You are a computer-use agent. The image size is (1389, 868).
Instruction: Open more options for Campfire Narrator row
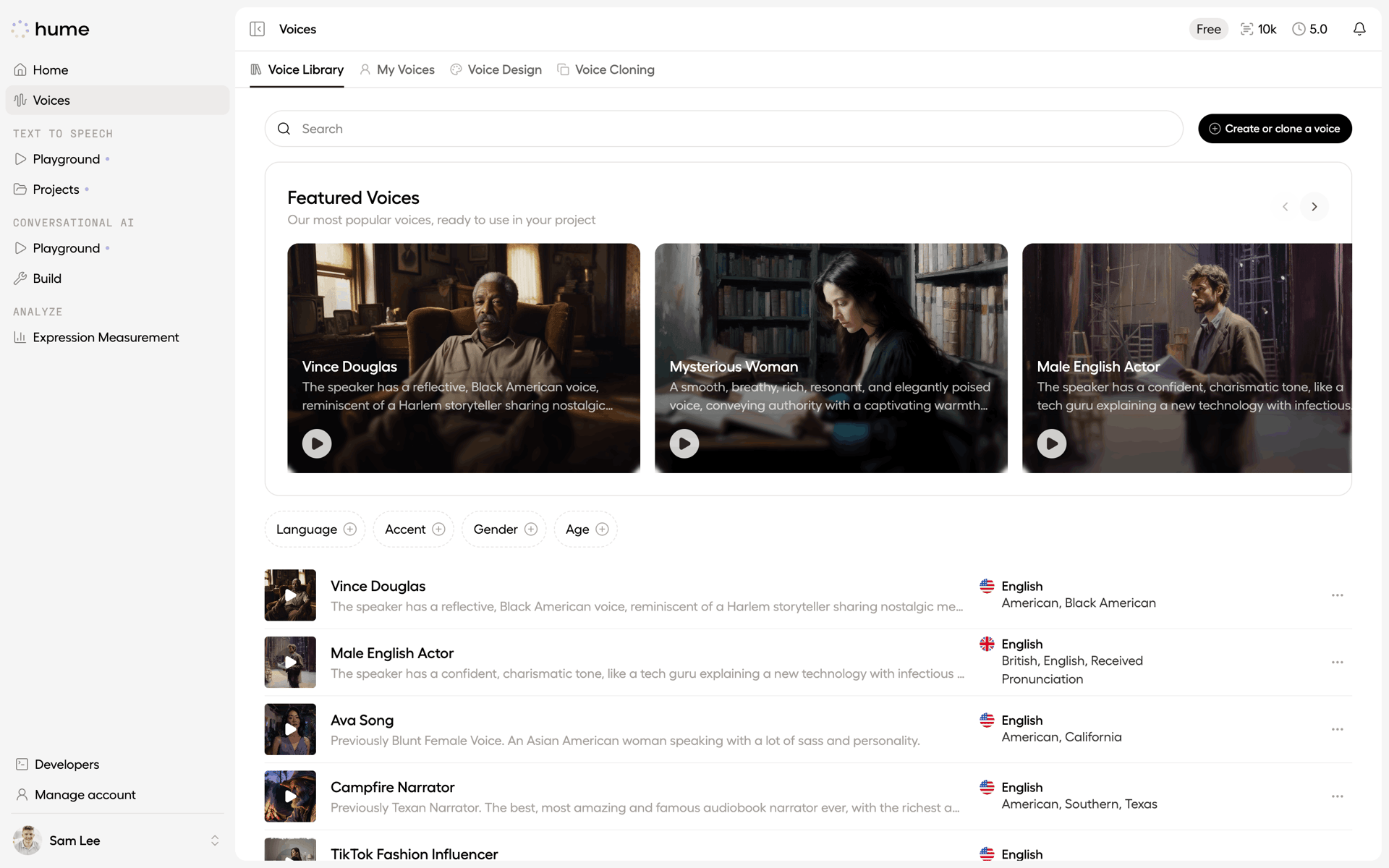coord(1337,796)
